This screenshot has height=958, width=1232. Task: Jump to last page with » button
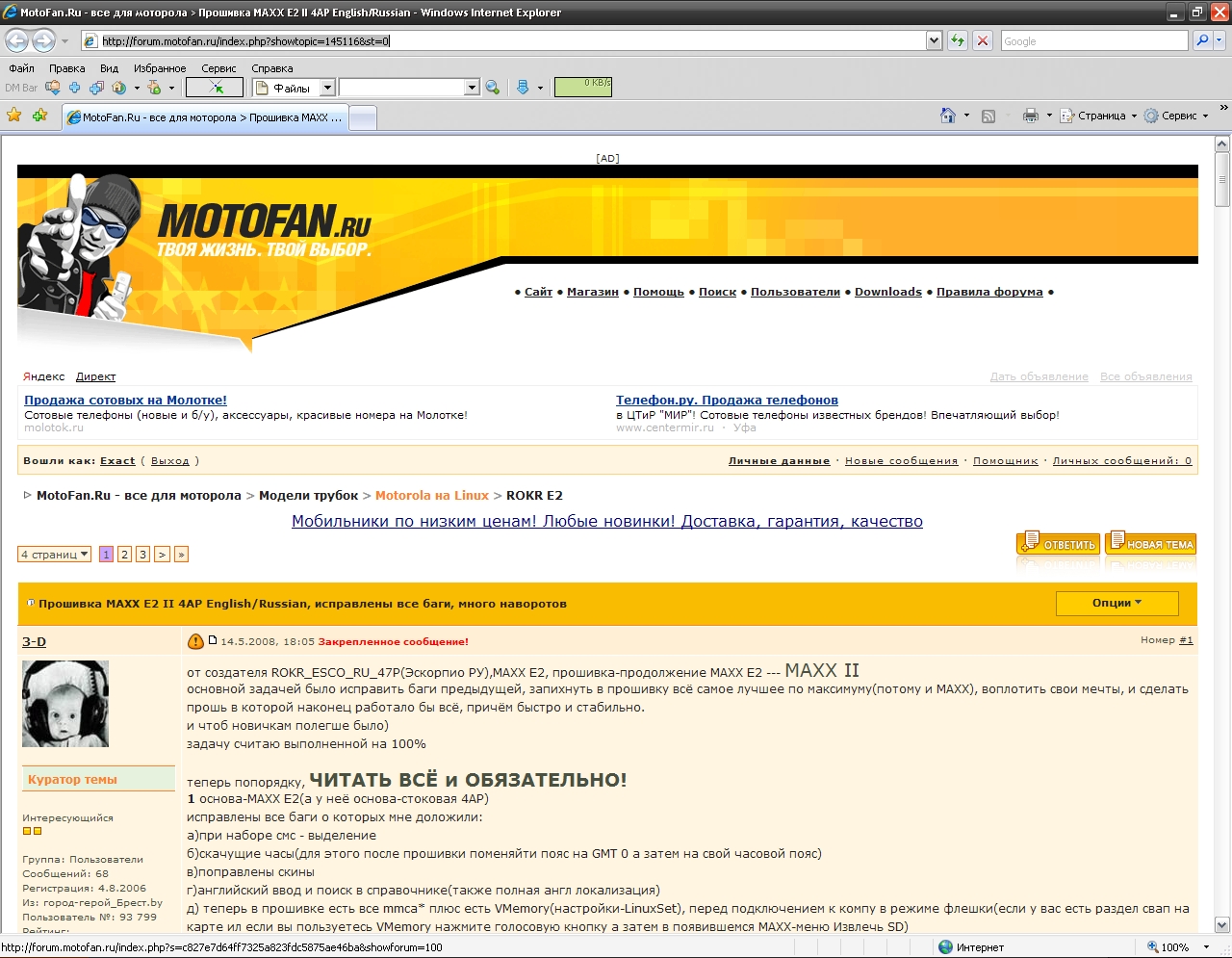pyautogui.click(x=181, y=555)
